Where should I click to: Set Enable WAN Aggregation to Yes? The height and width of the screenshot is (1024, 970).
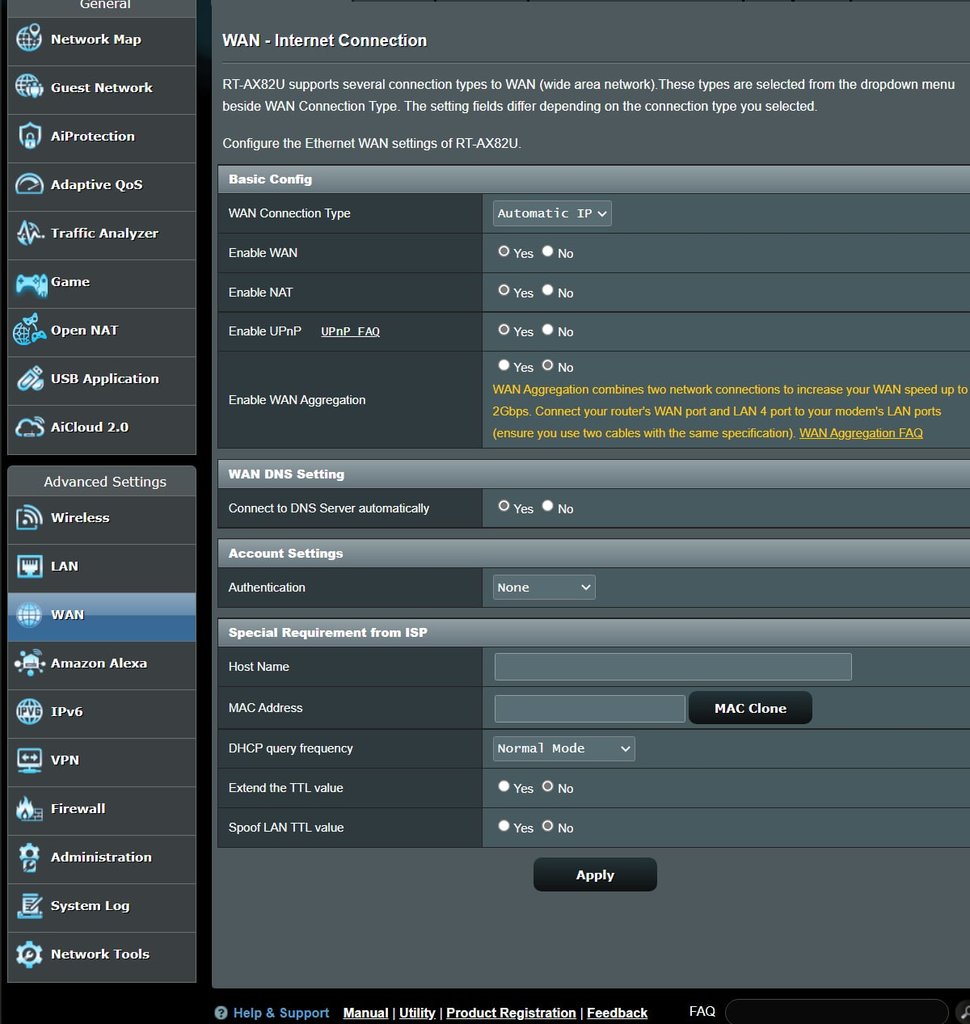tap(504, 366)
